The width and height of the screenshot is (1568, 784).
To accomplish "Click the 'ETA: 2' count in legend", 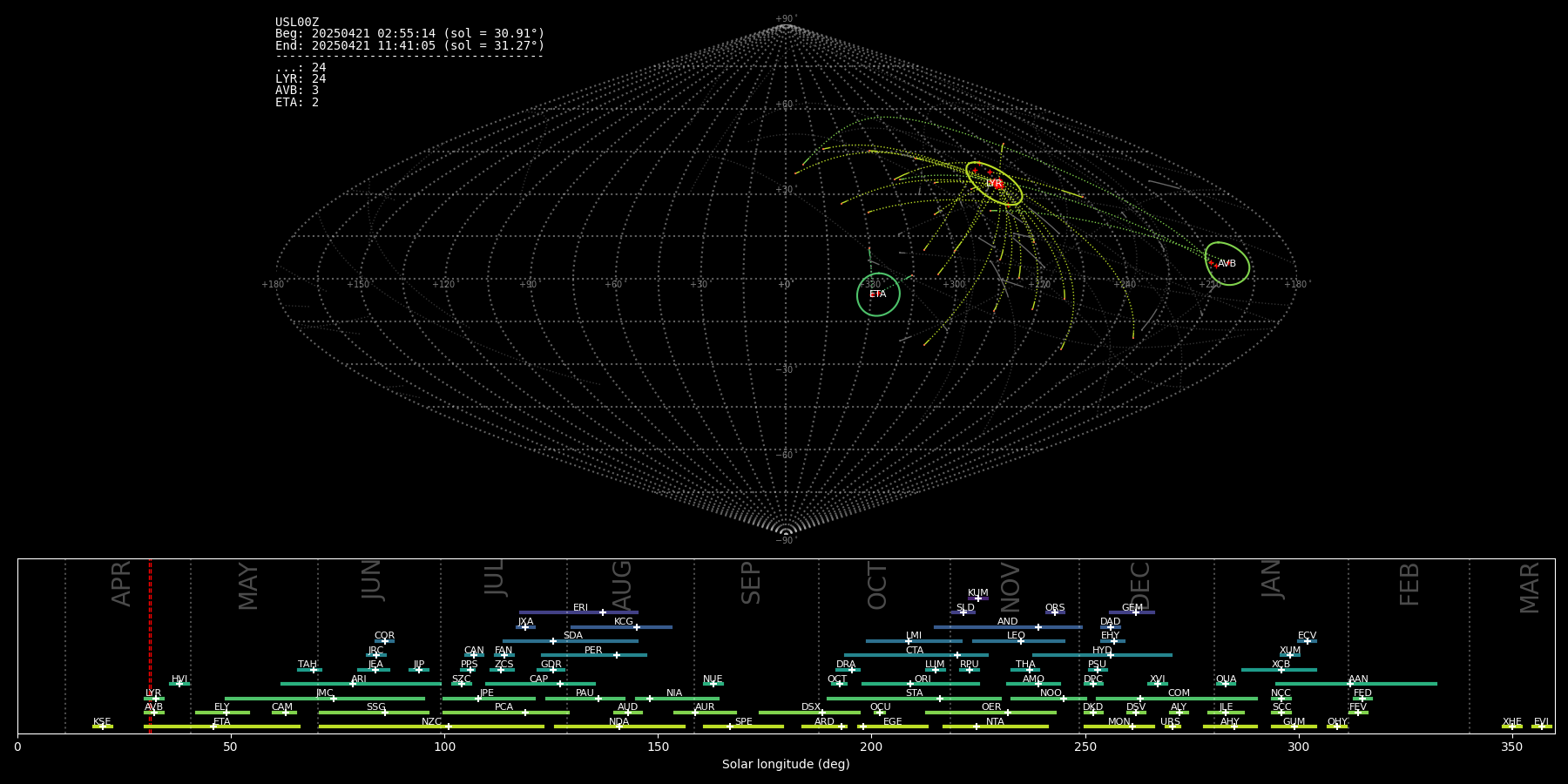I will [297, 102].
